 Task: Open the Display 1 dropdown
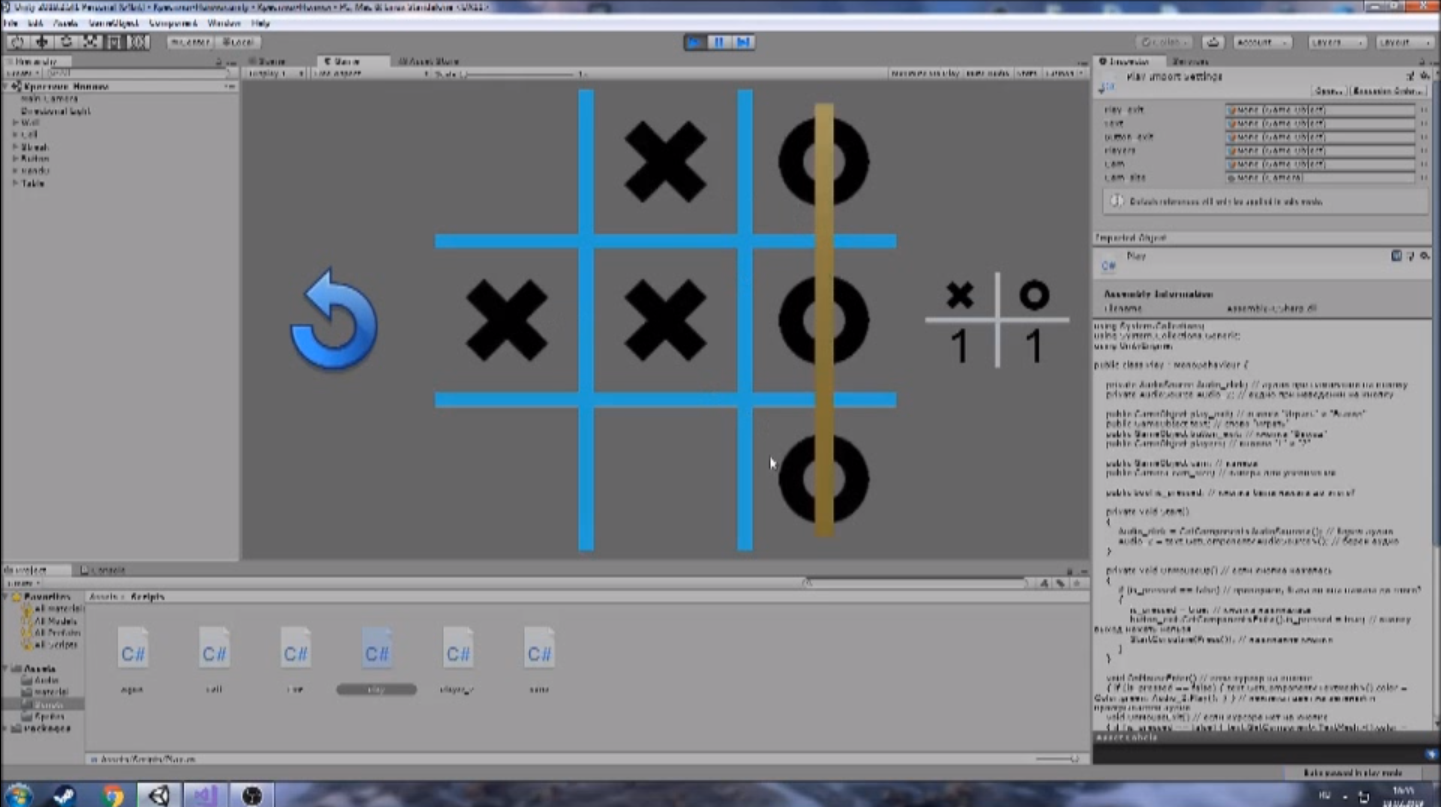(x=275, y=74)
